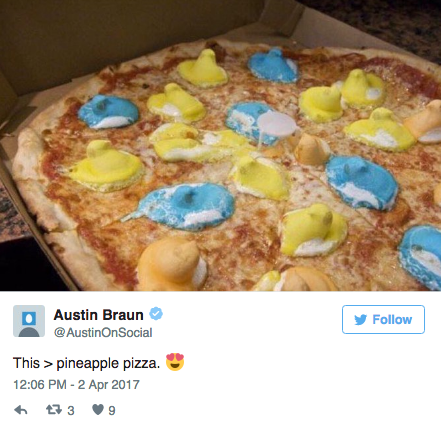View the like count of 9
The width and height of the screenshot is (441, 428).
112,411
